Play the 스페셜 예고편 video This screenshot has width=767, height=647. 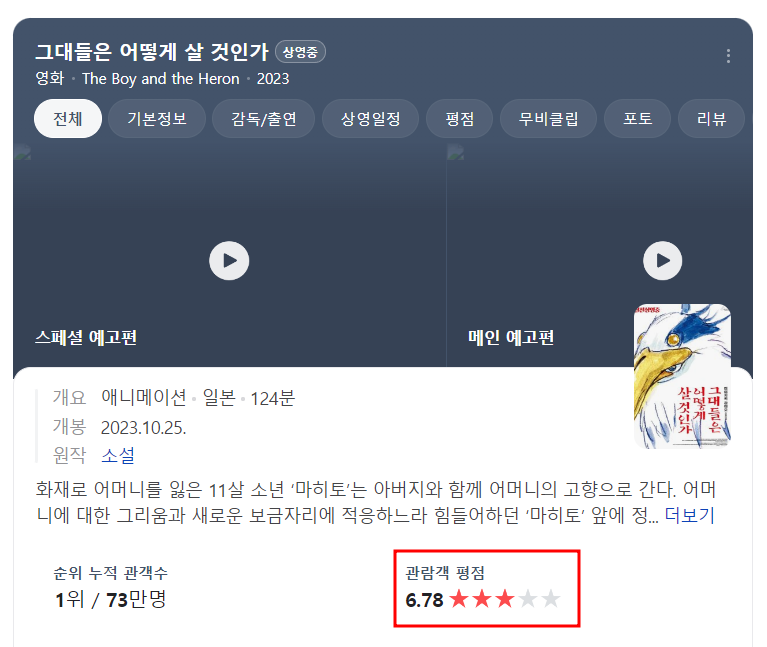pos(229,261)
